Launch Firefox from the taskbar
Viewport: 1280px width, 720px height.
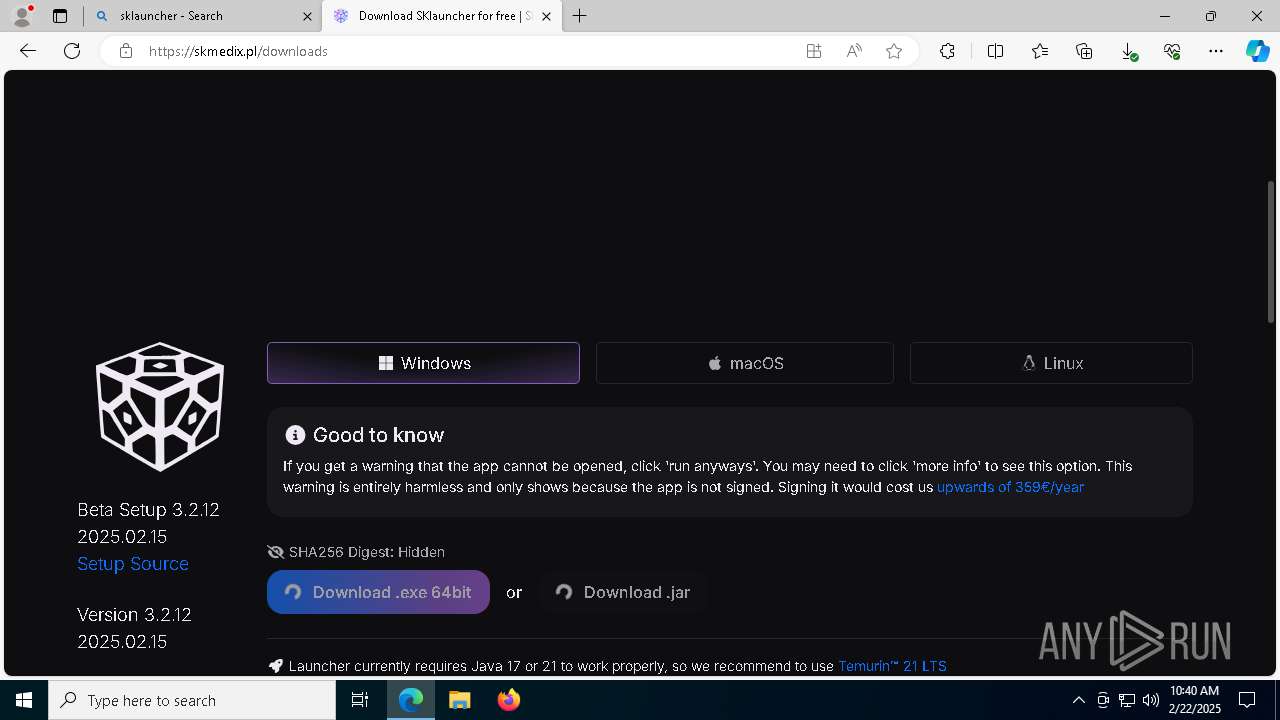click(509, 700)
